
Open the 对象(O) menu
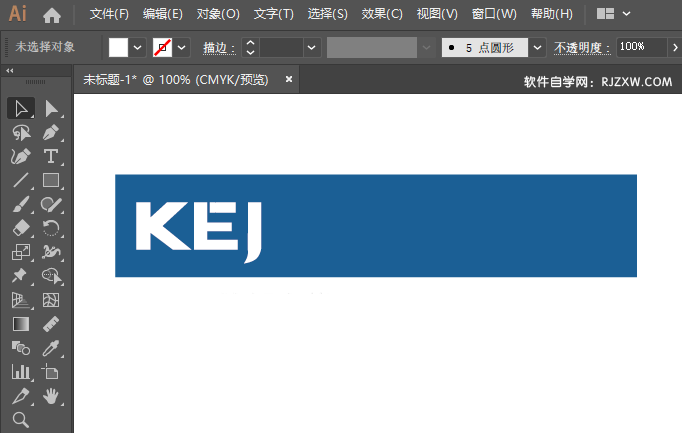tap(218, 14)
